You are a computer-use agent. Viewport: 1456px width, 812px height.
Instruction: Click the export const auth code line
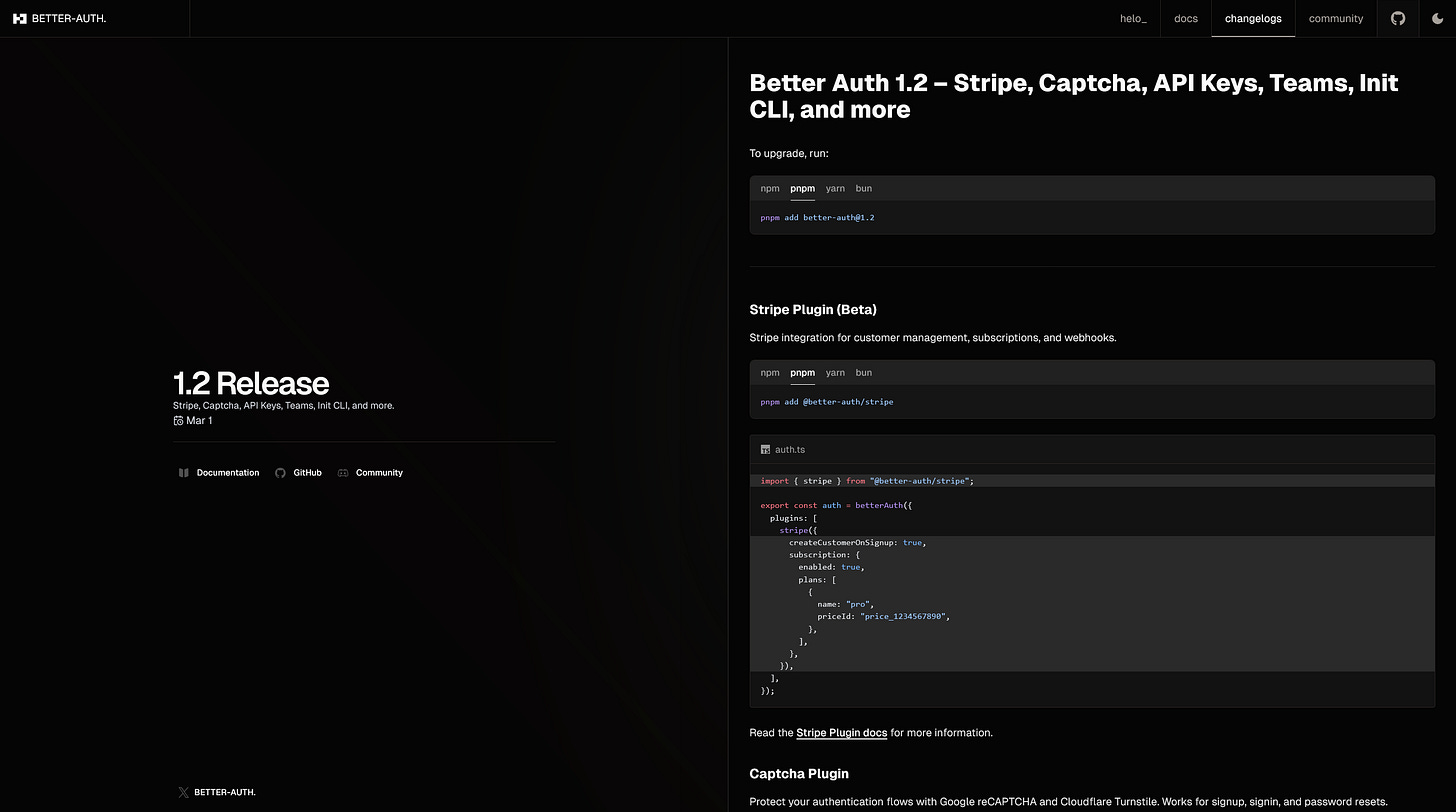836,505
